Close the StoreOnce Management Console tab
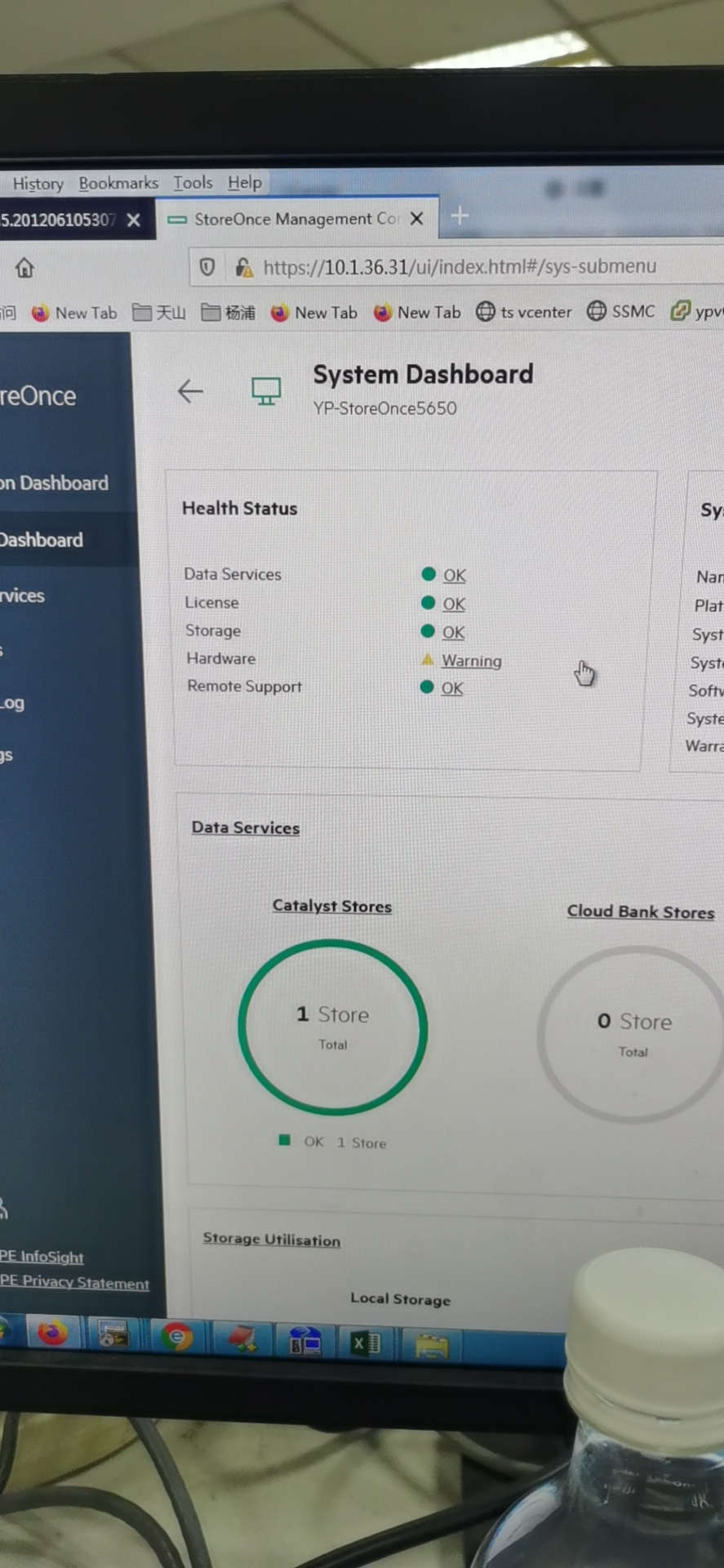 pyautogui.click(x=416, y=219)
